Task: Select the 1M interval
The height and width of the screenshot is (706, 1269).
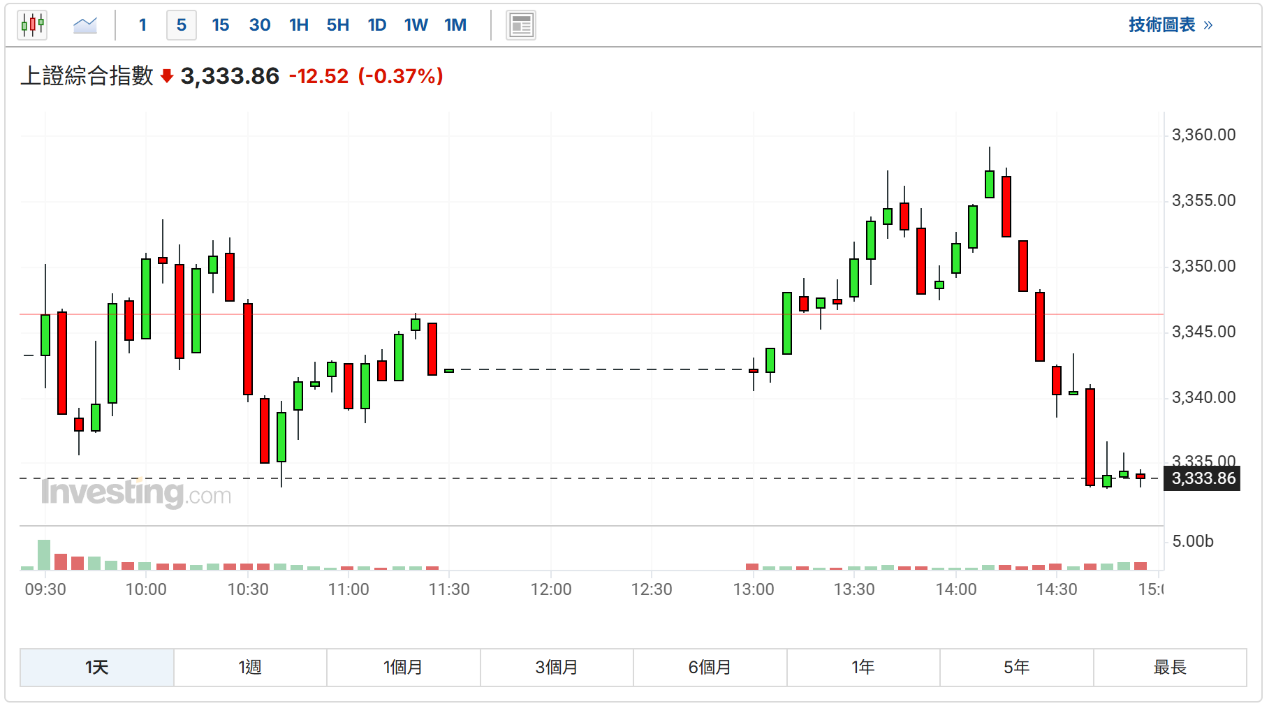Action: (456, 25)
